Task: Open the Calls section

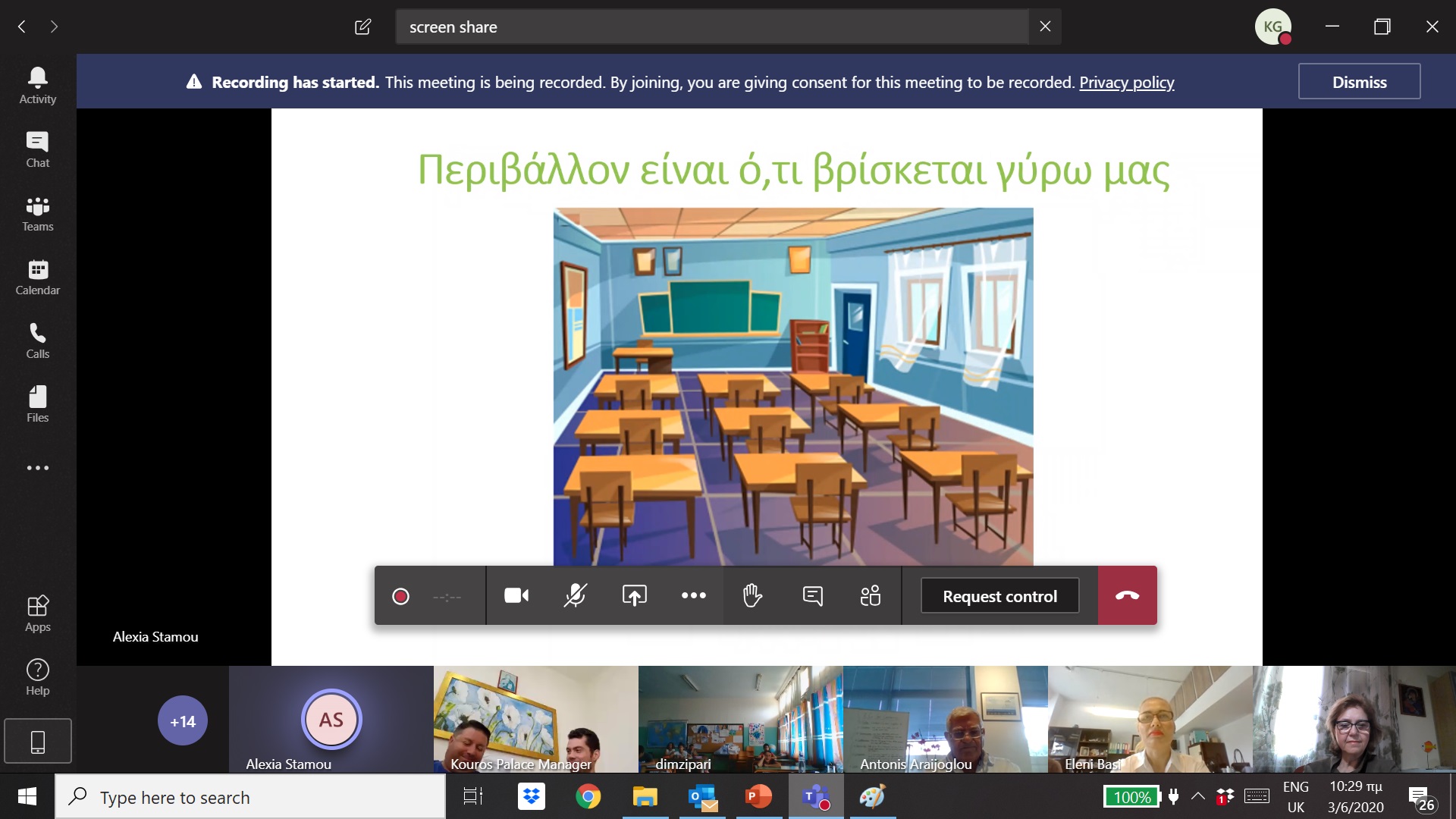Action: pos(37,340)
